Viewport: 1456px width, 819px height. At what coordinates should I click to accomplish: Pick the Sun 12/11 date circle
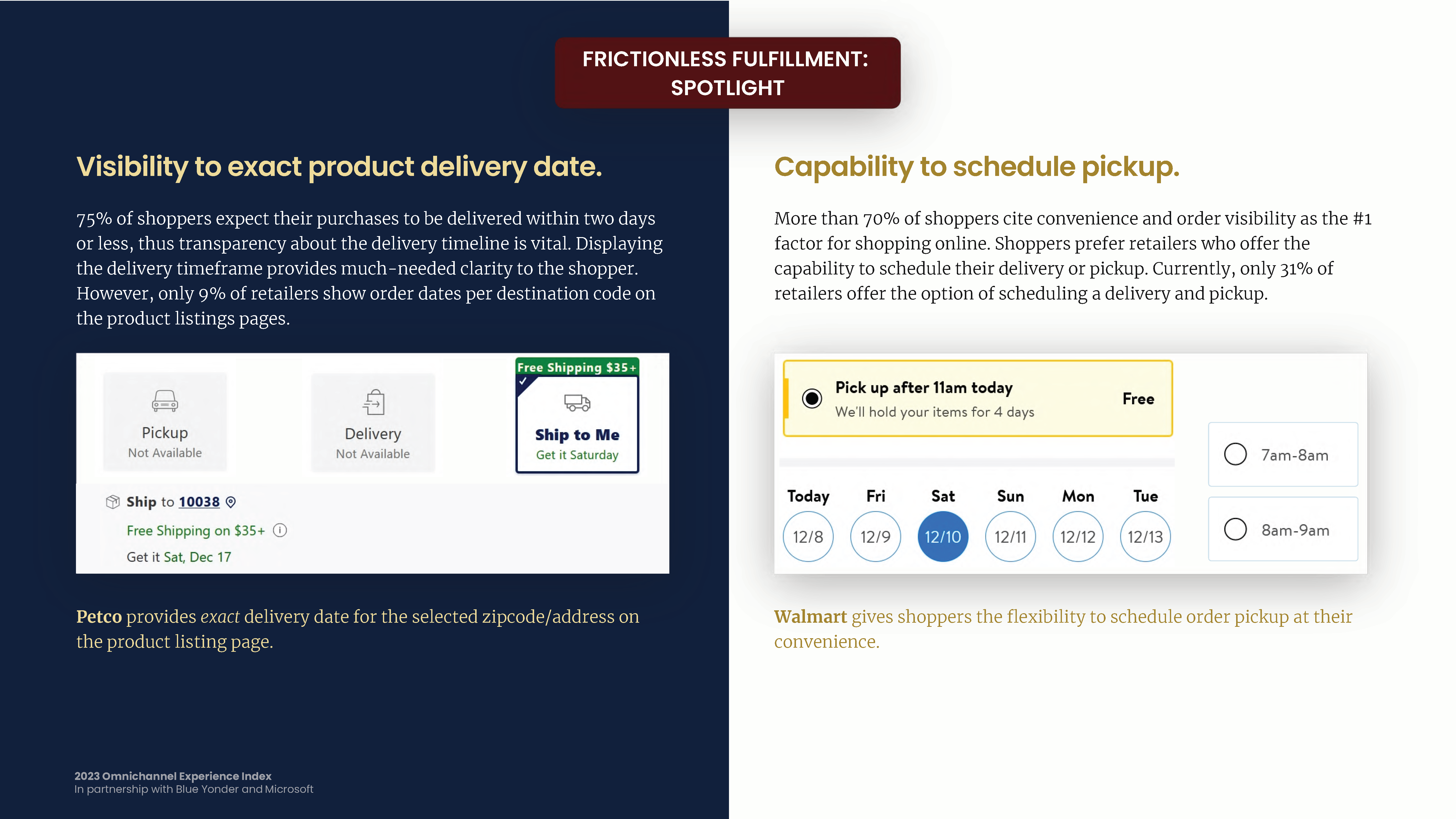click(1010, 536)
